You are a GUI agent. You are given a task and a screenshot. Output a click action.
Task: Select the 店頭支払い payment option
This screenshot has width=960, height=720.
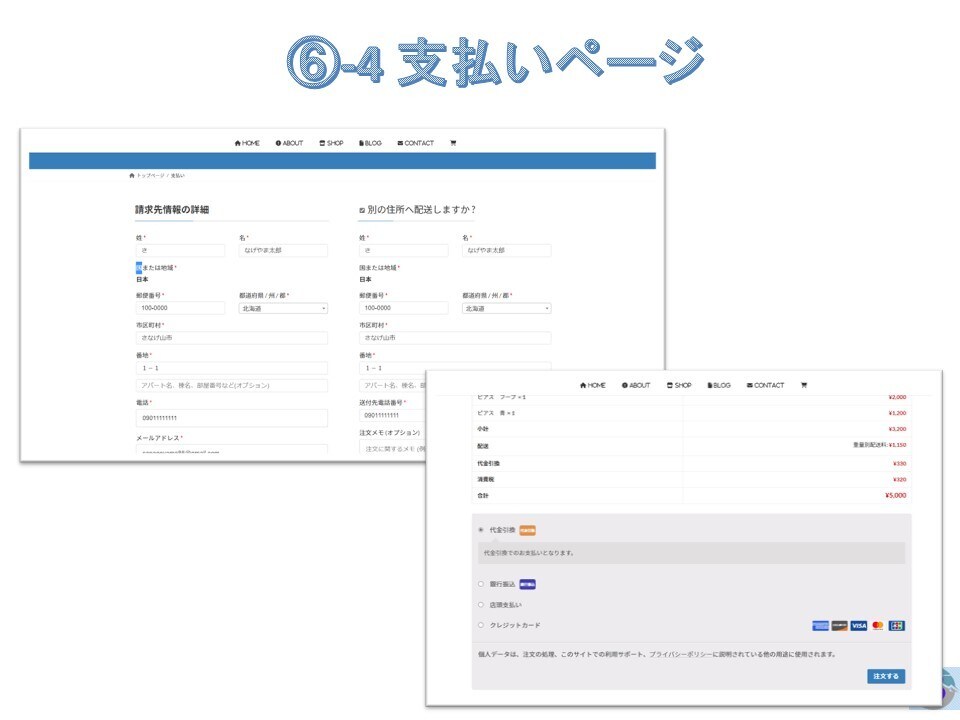(481, 605)
